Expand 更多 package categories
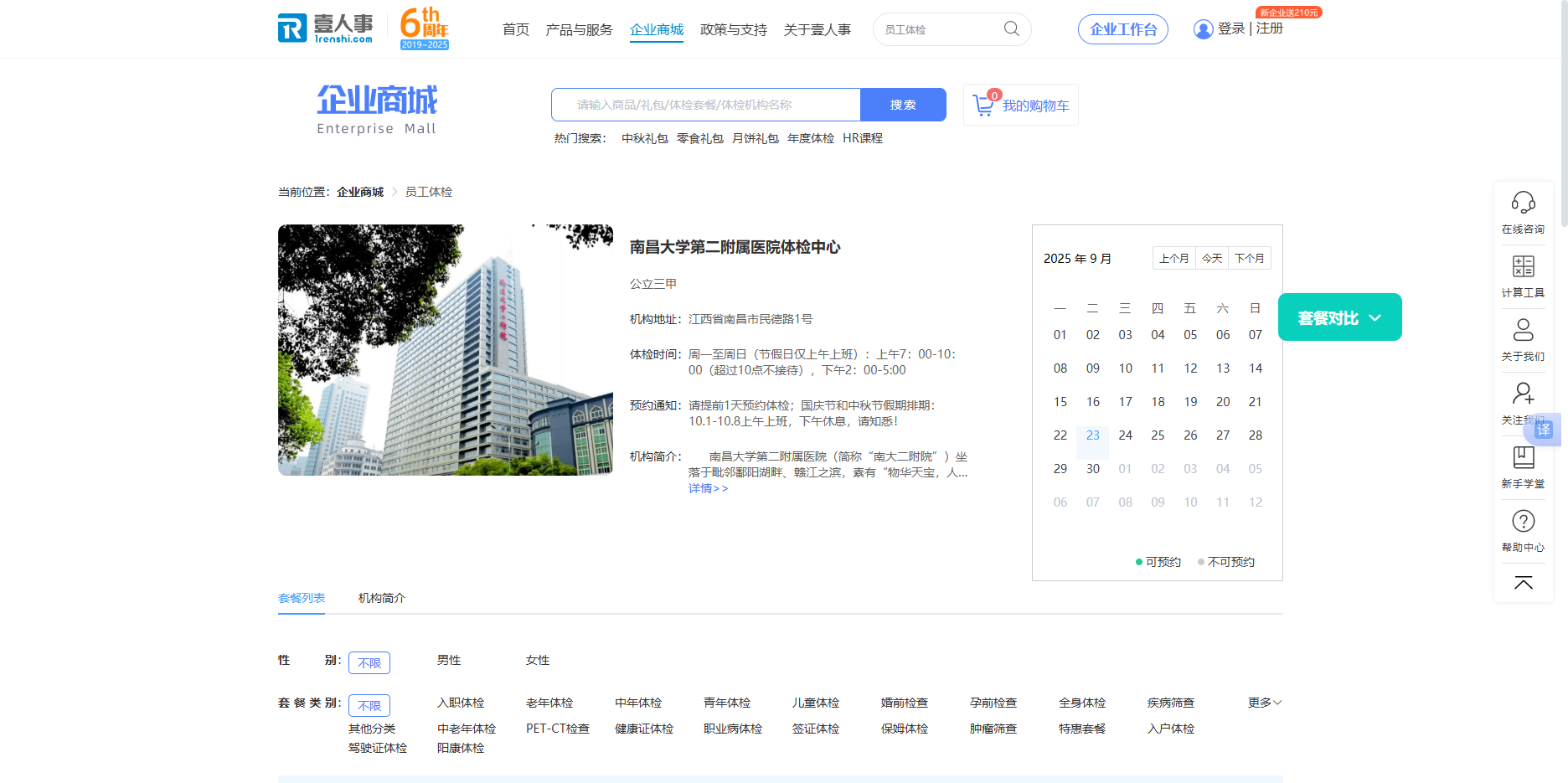The width and height of the screenshot is (1568, 783). [x=1264, y=703]
